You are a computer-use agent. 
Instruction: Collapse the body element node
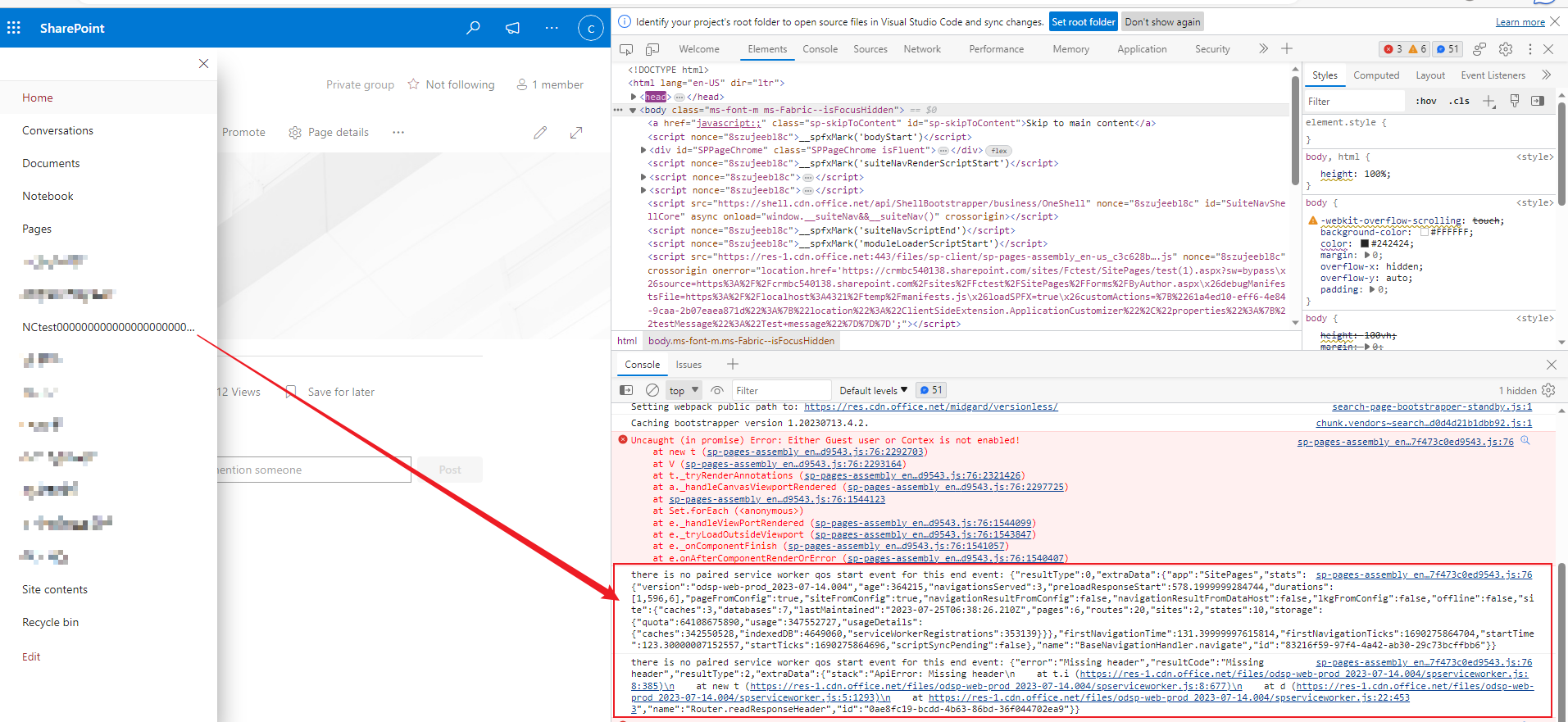tap(633, 110)
